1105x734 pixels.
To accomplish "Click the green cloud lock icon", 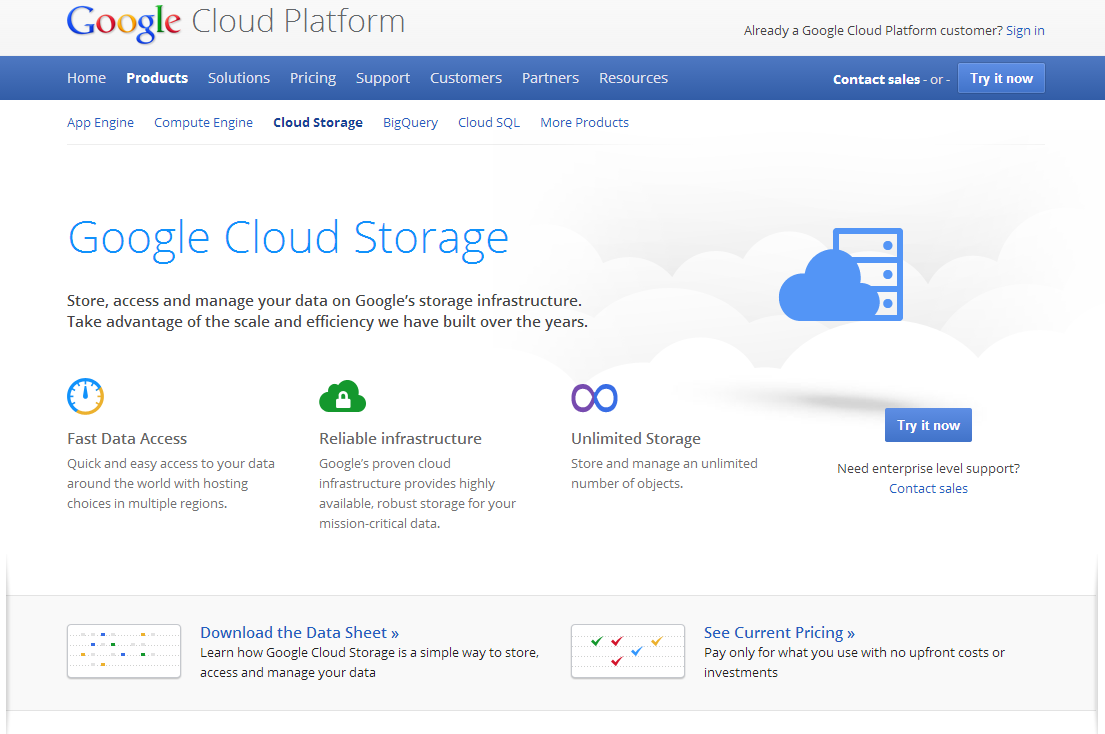I will tap(342, 396).
